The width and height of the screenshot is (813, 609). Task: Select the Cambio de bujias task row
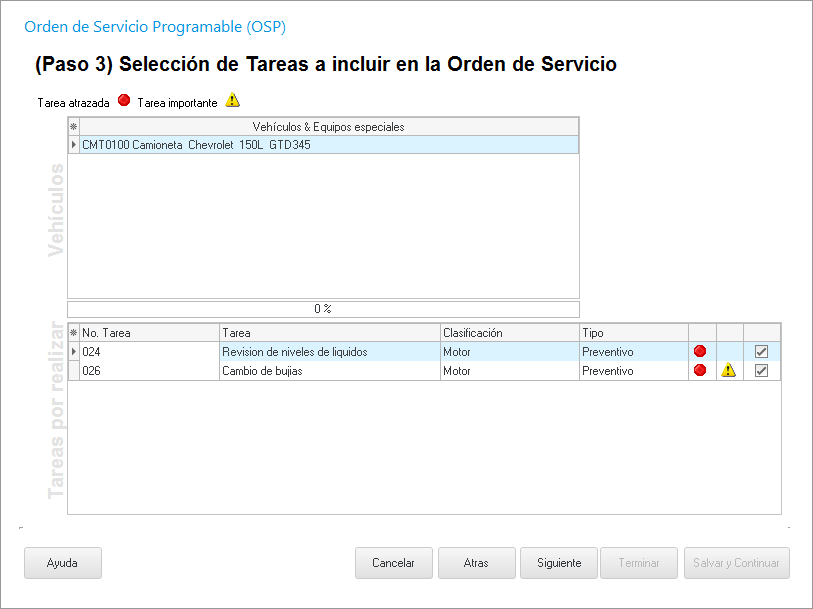pyautogui.click(x=329, y=371)
